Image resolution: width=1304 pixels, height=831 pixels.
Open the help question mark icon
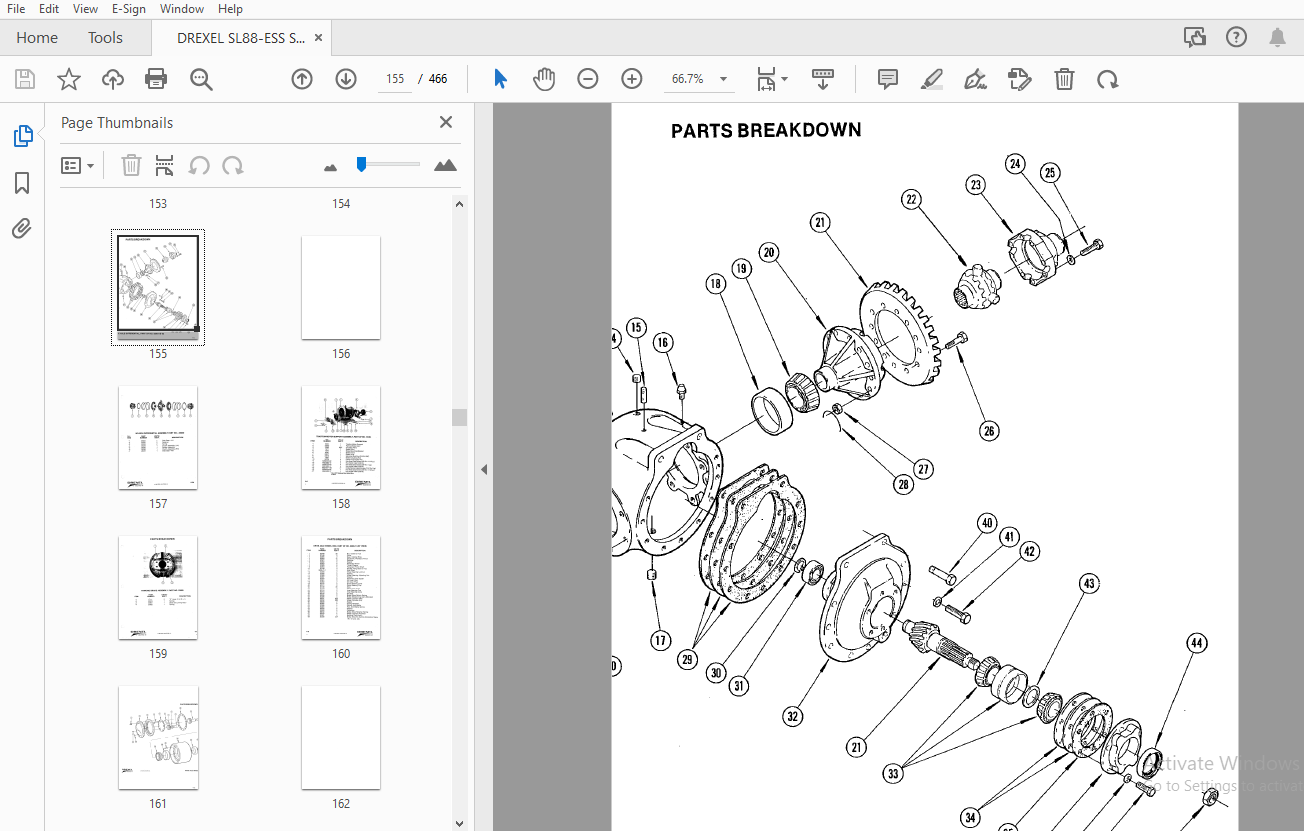(1237, 38)
